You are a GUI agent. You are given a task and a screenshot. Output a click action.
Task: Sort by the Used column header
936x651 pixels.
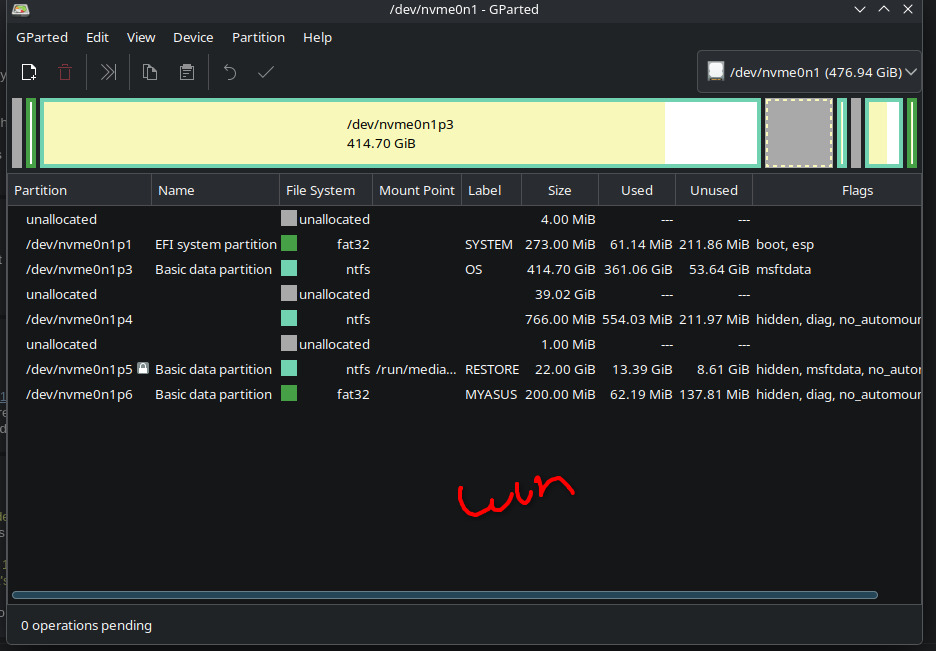[x=637, y=190]
